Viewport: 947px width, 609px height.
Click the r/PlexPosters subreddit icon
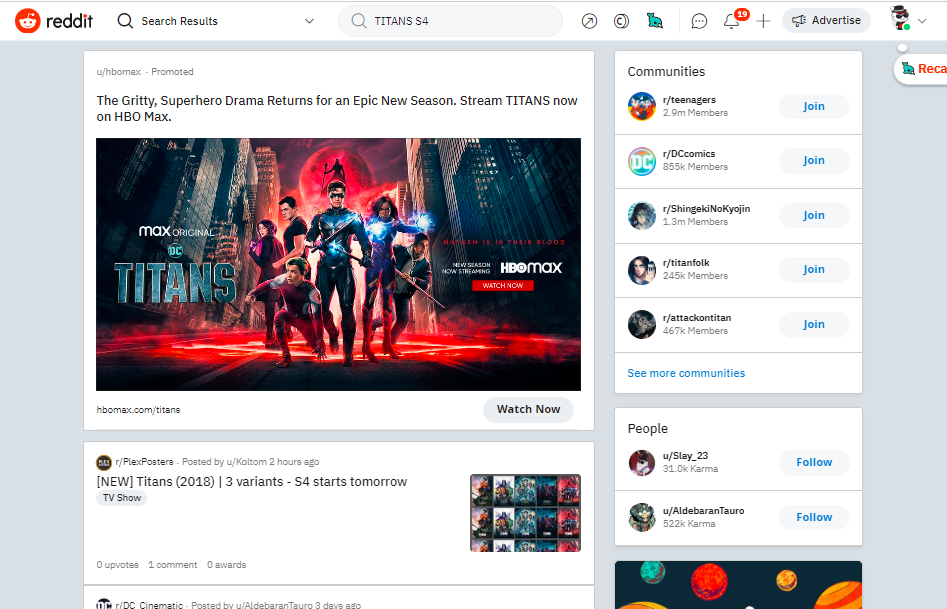pos(104,462)
